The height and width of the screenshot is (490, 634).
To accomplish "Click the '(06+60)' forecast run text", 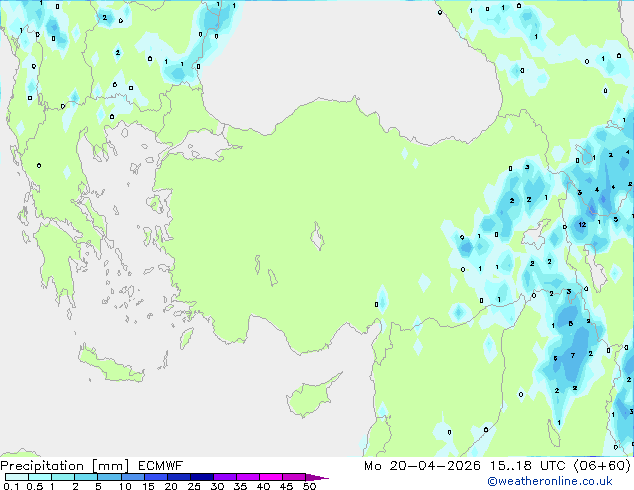I will (602, 466).
